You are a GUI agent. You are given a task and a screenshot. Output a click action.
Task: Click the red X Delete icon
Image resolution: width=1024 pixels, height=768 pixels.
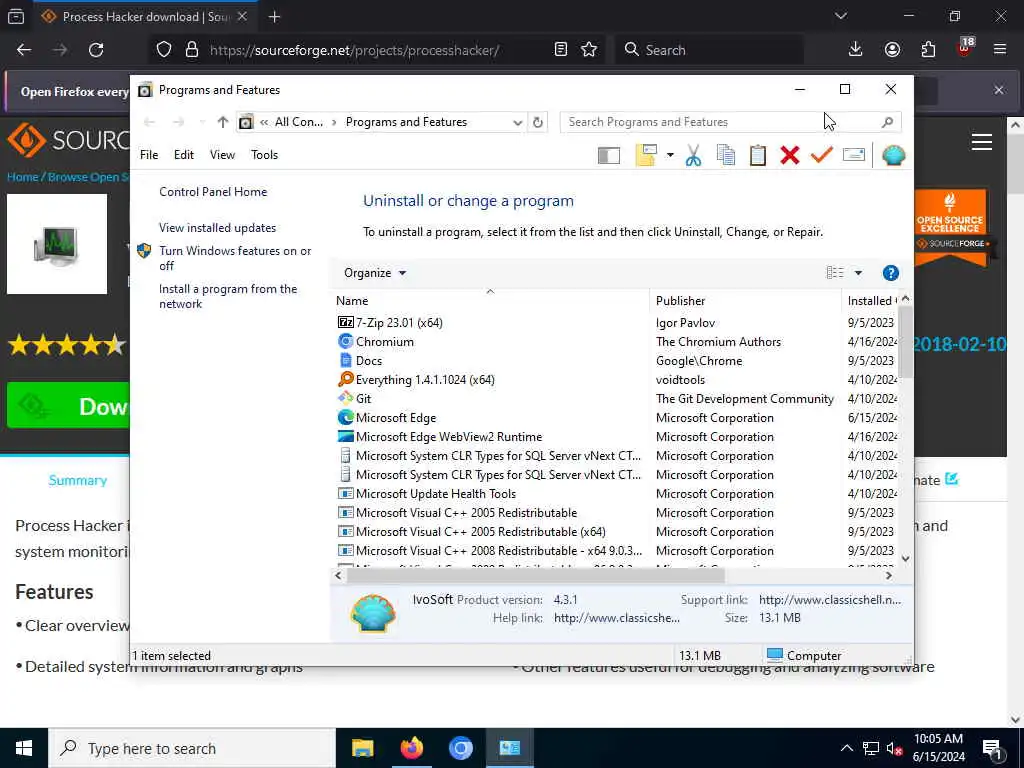790,155
